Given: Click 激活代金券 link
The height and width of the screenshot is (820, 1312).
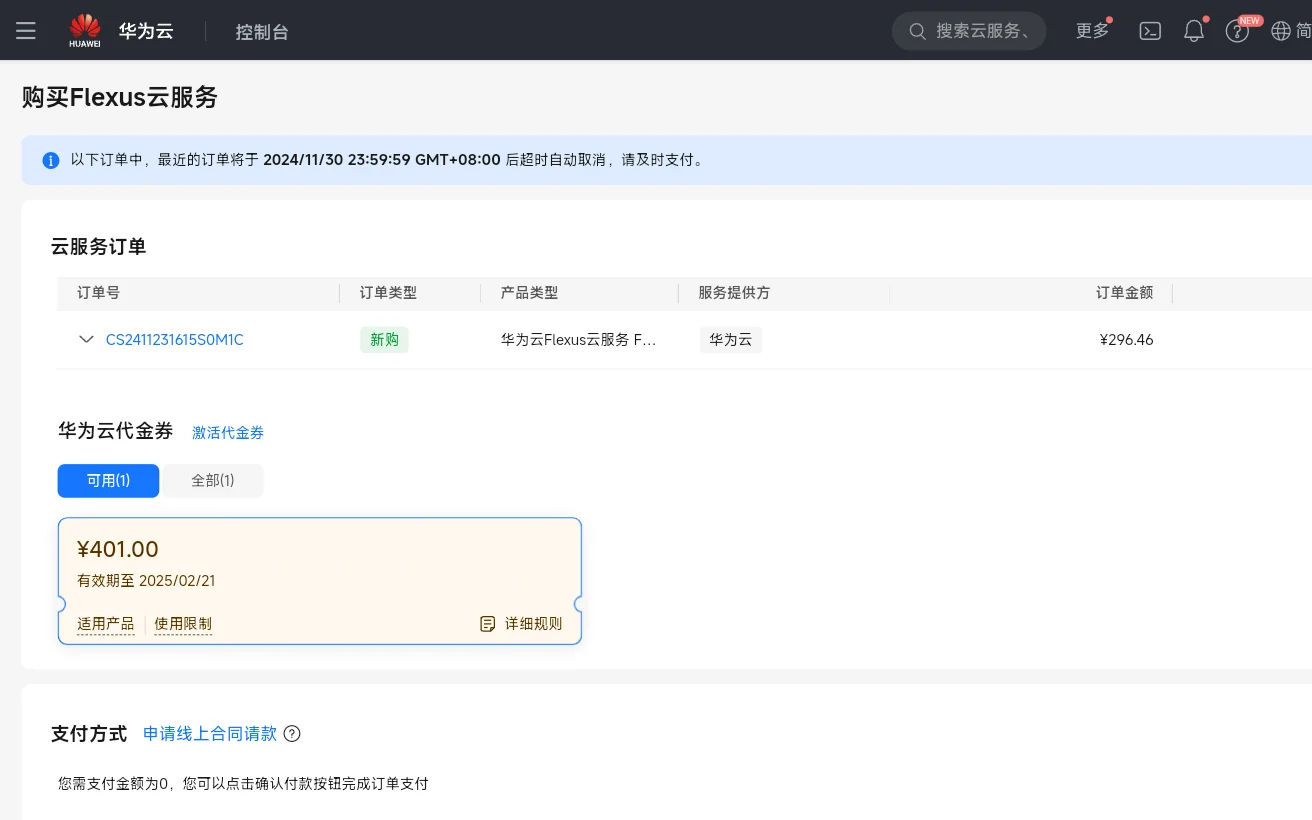Looking at the screenshot, I should click(228, 433).
